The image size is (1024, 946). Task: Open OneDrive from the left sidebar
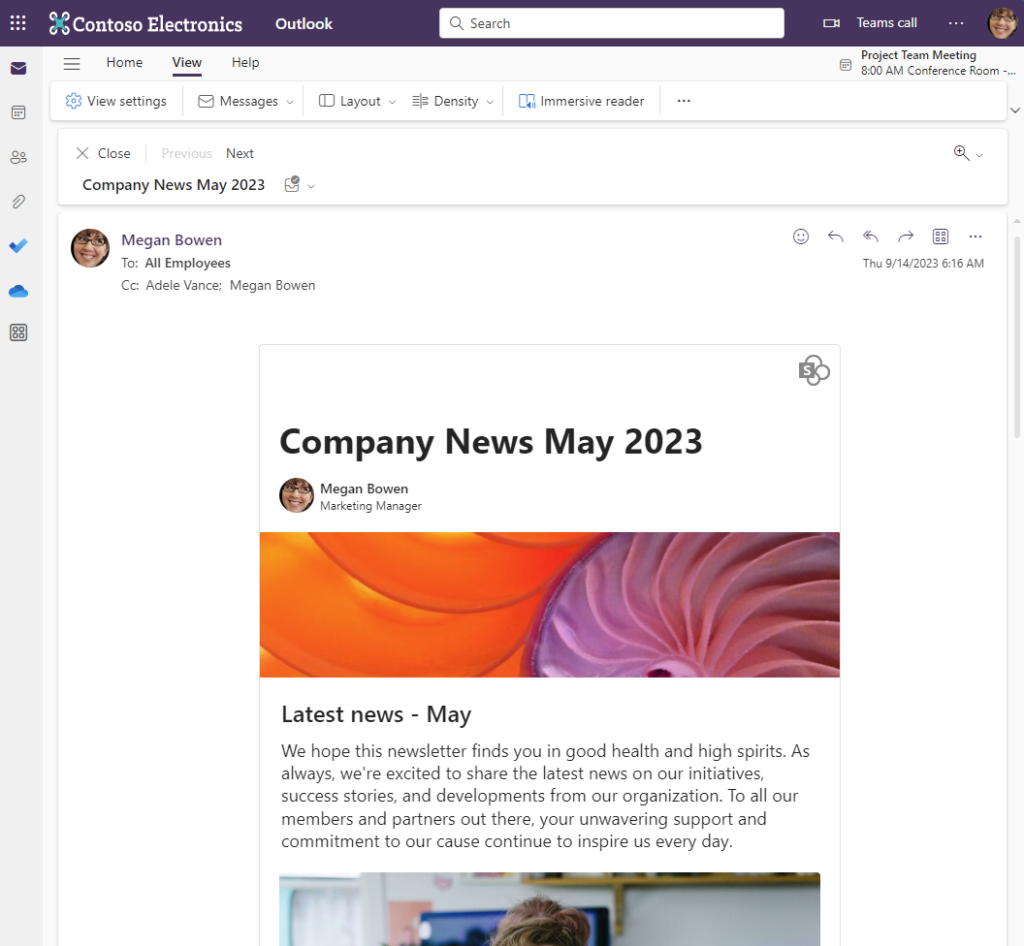[x=18, y=291]
